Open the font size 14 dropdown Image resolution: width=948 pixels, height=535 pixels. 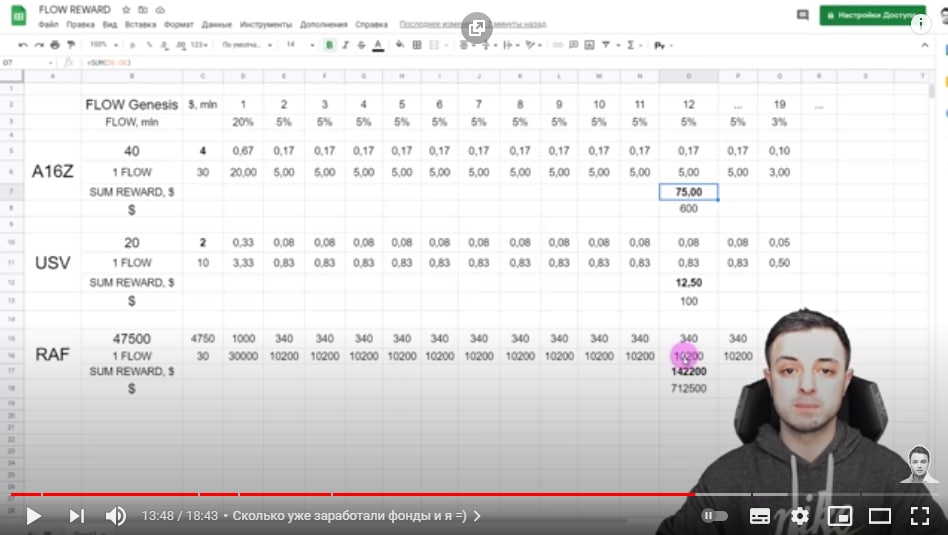coord(300,45)
